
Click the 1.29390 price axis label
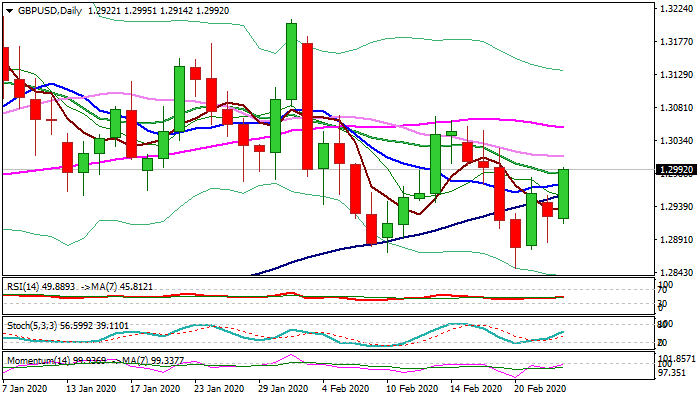(676, 207)
